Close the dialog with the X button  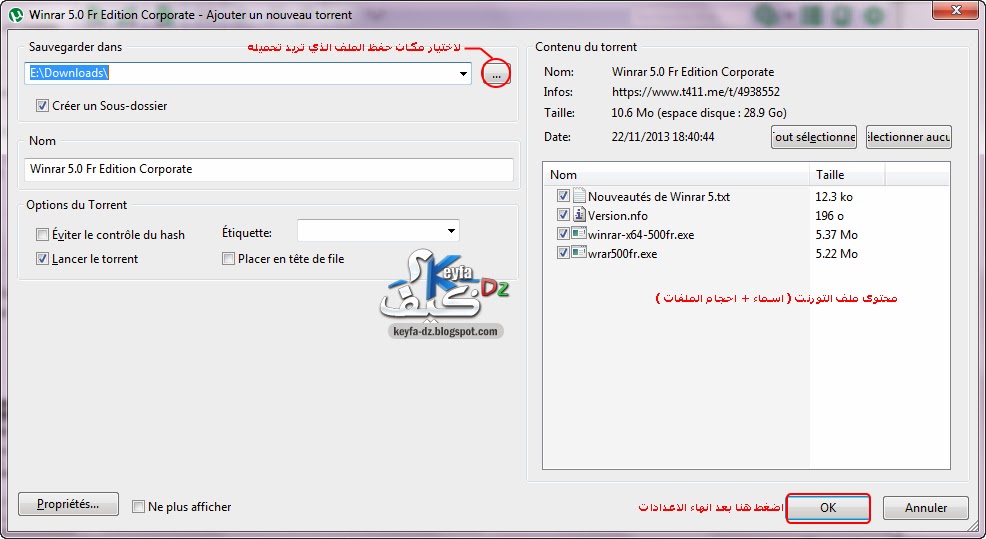pyautogui.click(x=955, y=9)
